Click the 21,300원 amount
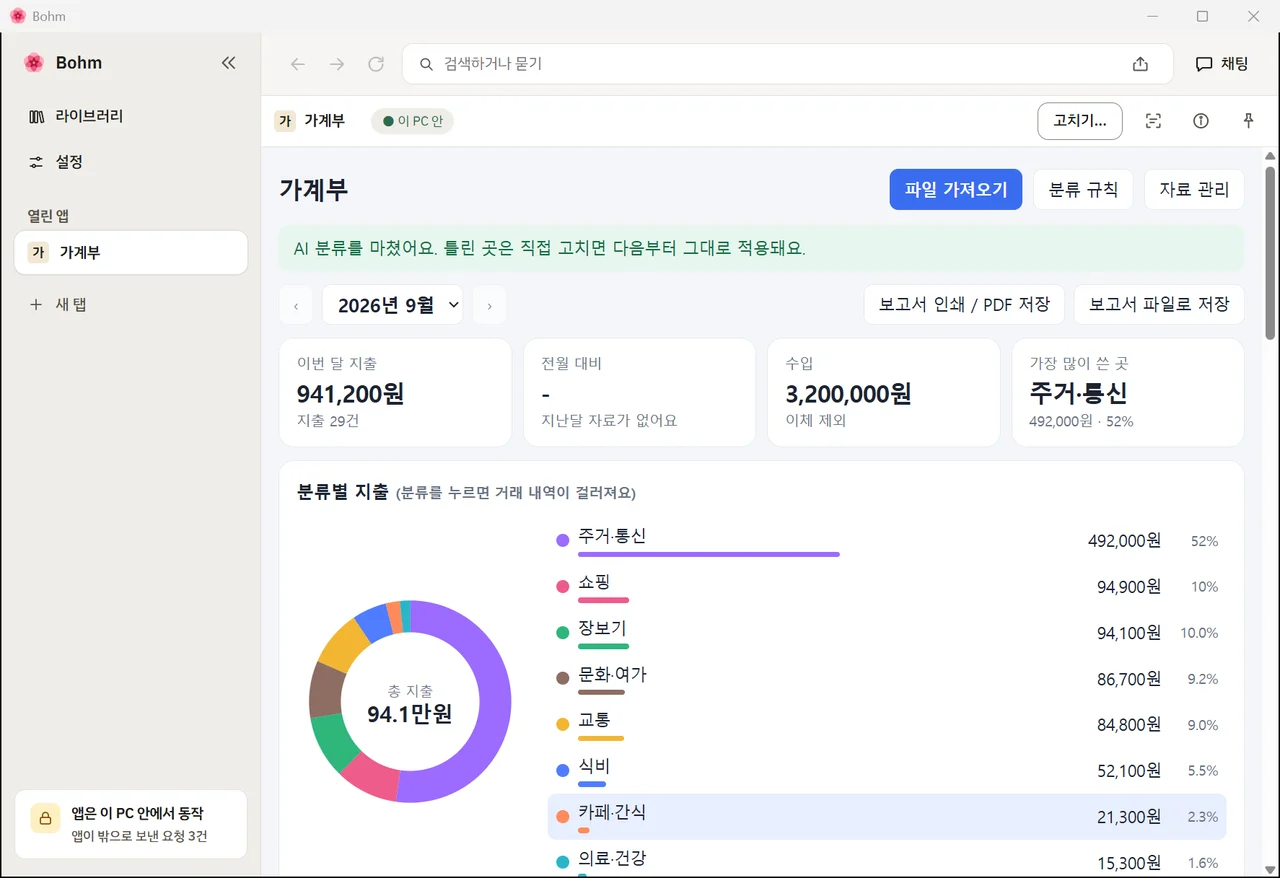Screen dimensions: 1280x878 coord(1129,817)
